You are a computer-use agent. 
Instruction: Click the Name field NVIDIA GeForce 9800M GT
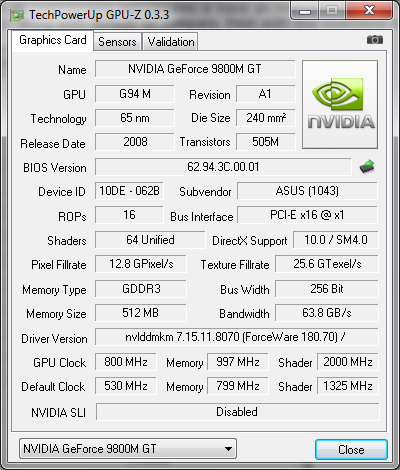pyautogui.click(x=195, y=69)
